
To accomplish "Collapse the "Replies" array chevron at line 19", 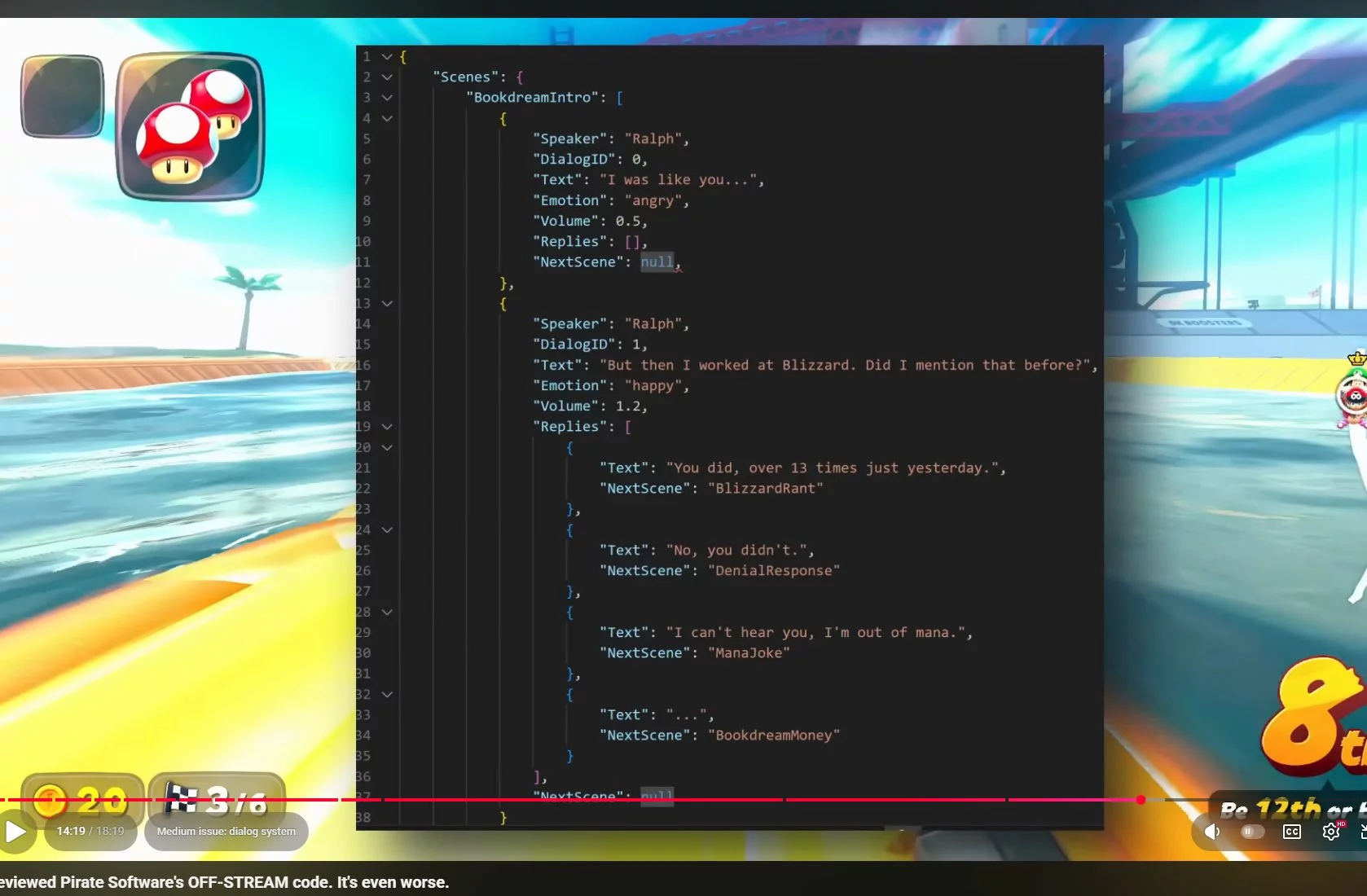I will tap(387, 426).
